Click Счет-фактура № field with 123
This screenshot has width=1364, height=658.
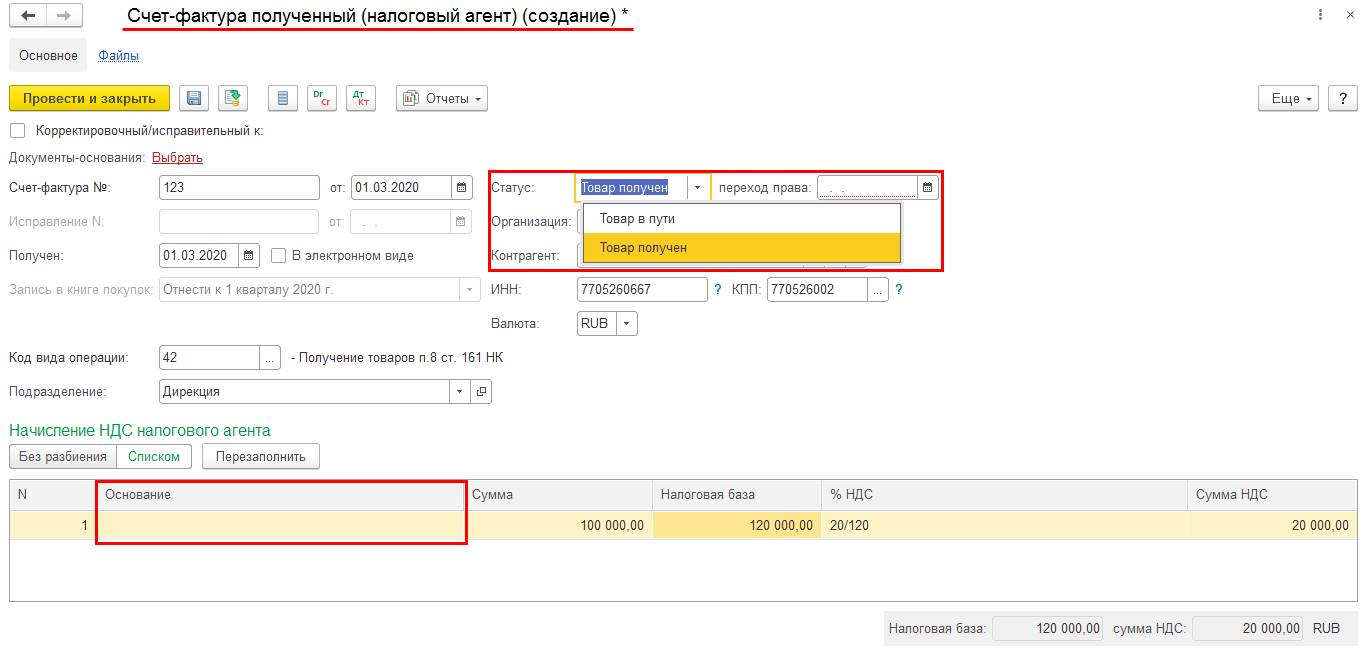[x=239, y=187]
